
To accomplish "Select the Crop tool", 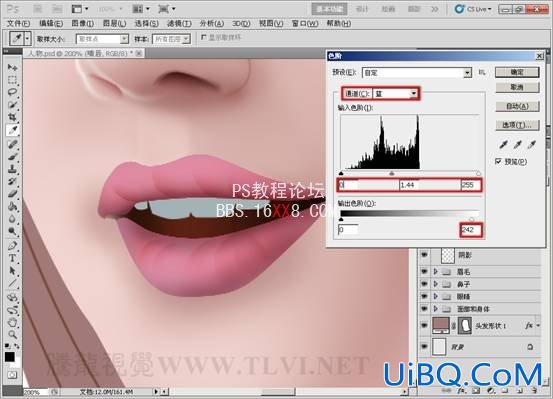I will point(12,117).
